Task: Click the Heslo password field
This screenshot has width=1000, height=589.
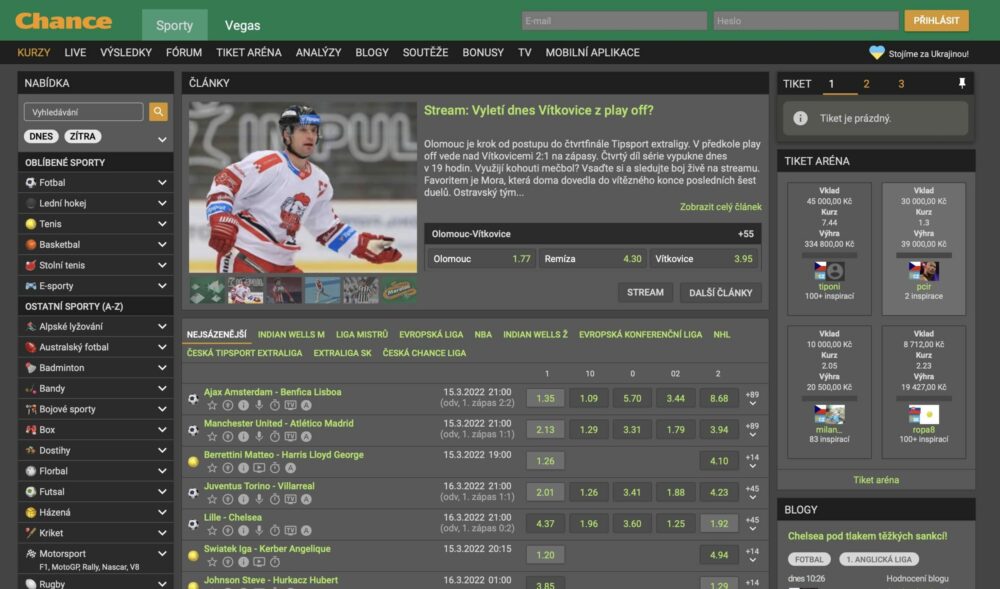Action: tap(805, 21)
